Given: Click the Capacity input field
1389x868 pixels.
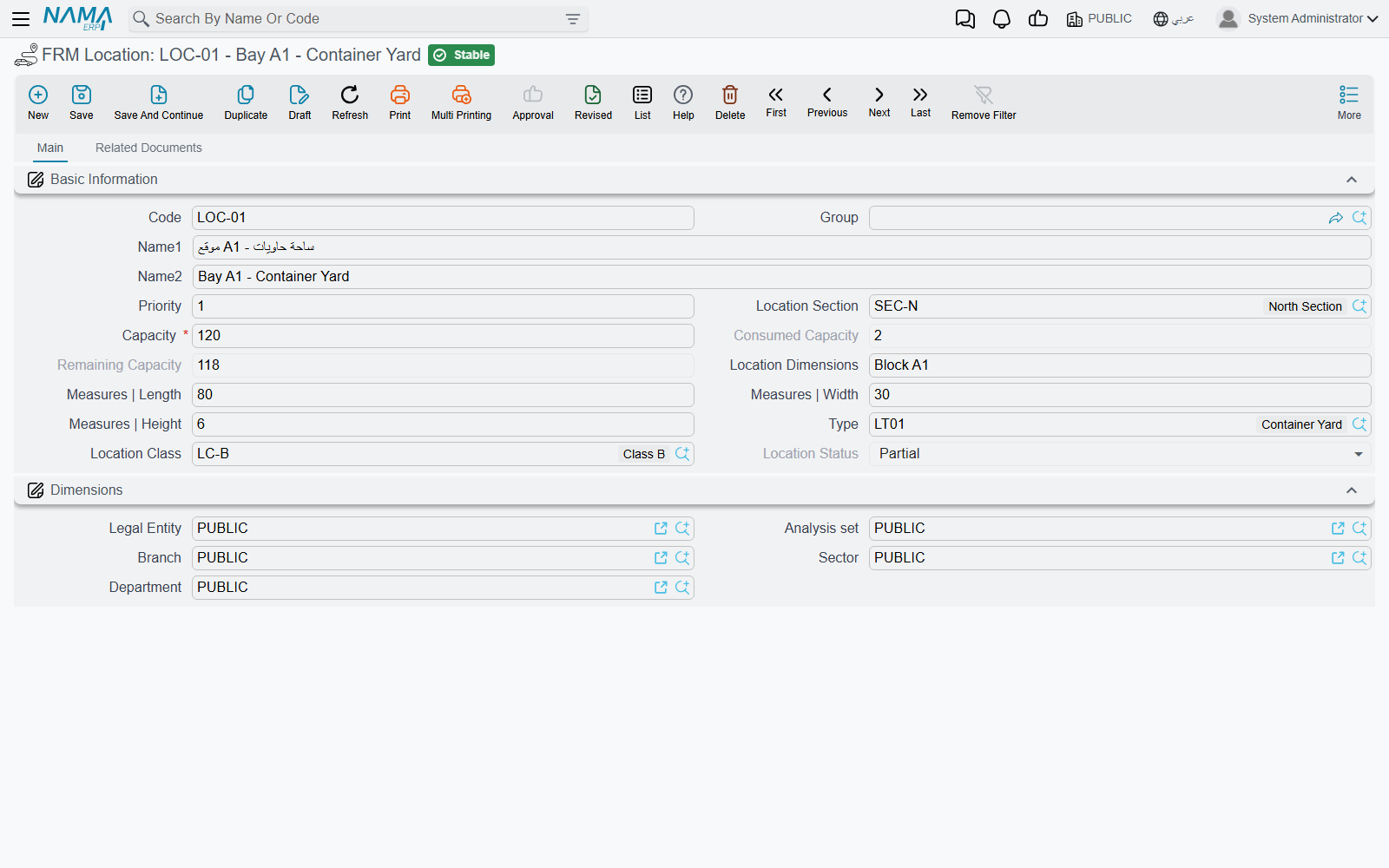Looking at the screenshot, I should pos(443,336).
